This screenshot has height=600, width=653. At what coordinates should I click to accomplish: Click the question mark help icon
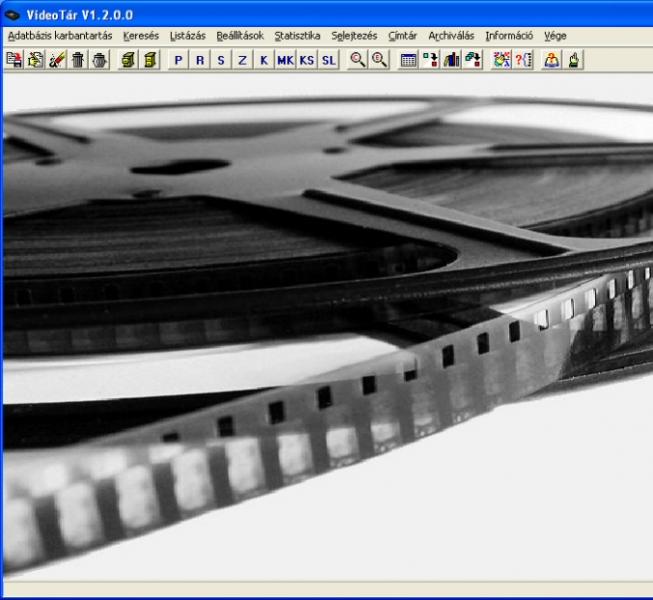click(x=523, y=60)
